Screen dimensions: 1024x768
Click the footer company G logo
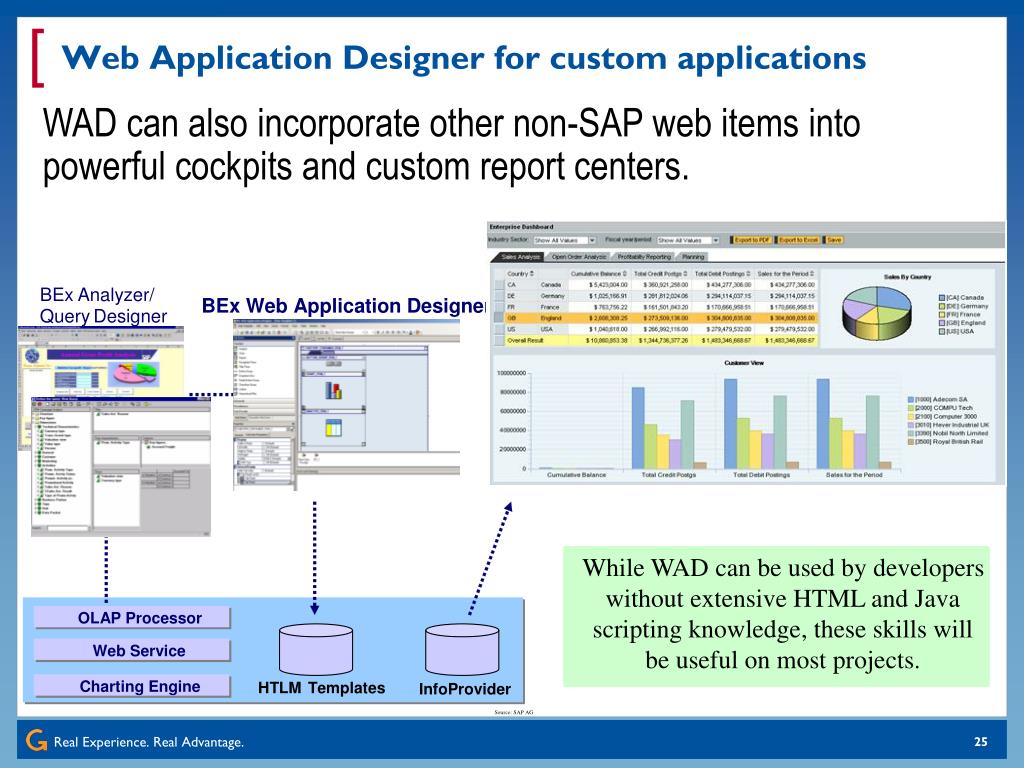point(36,740)
